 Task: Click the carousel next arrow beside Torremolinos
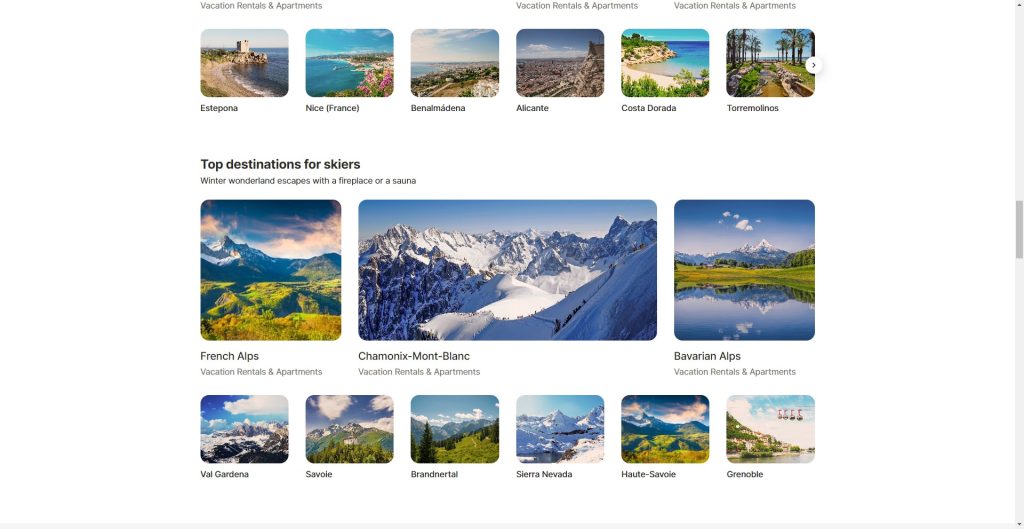813,65
